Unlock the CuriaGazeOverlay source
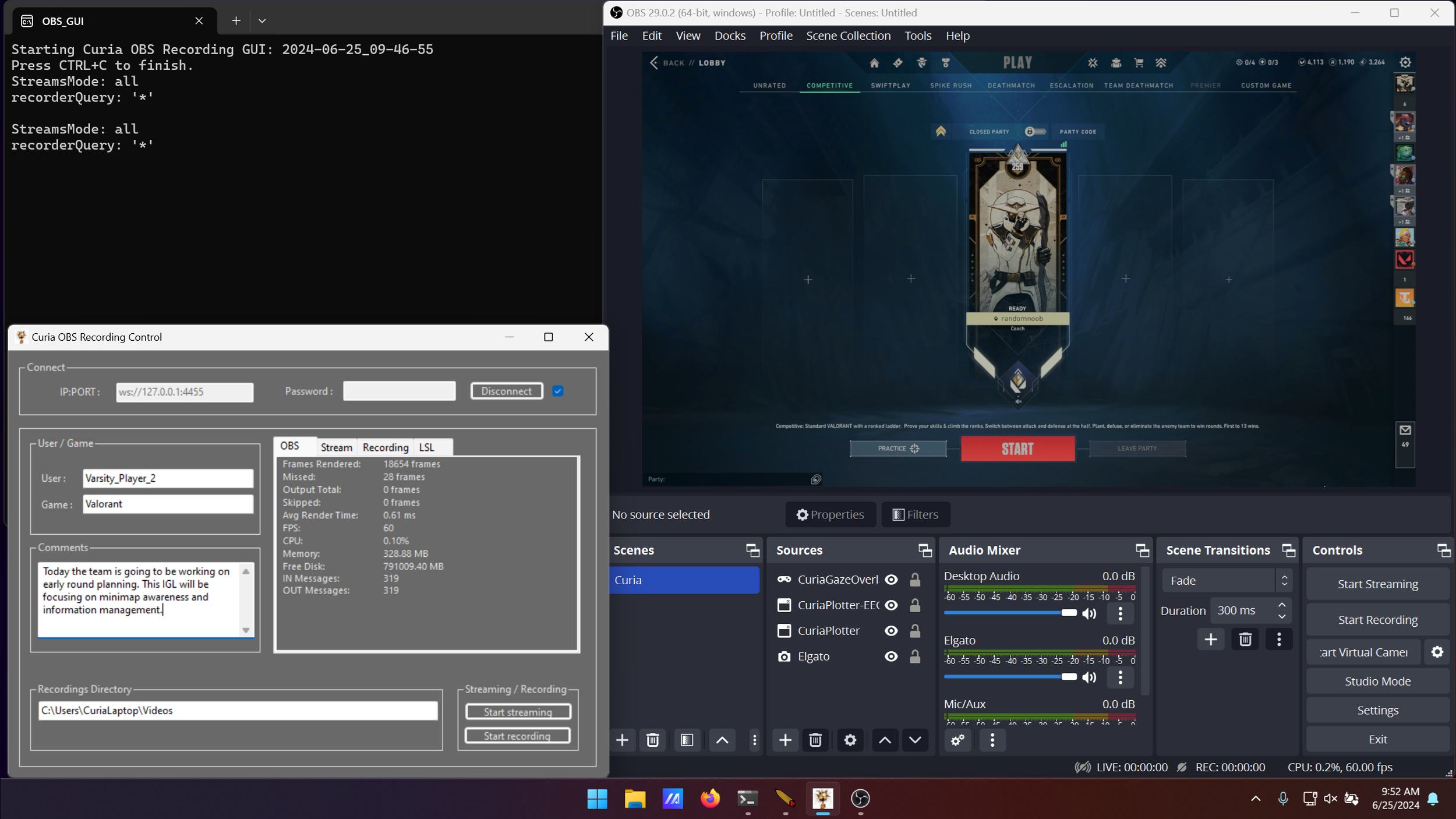The height and width of the screenshot is (819, 1456). (915, 580)
